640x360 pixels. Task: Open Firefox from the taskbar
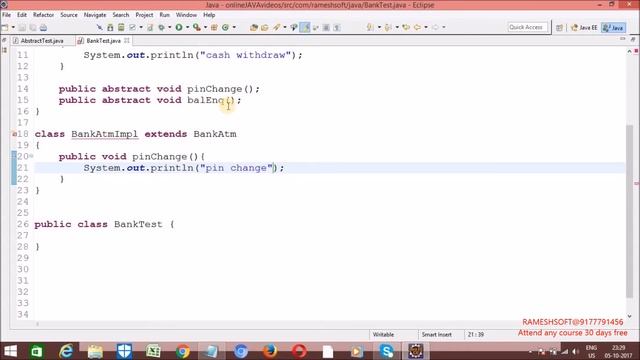pos(270,351)
